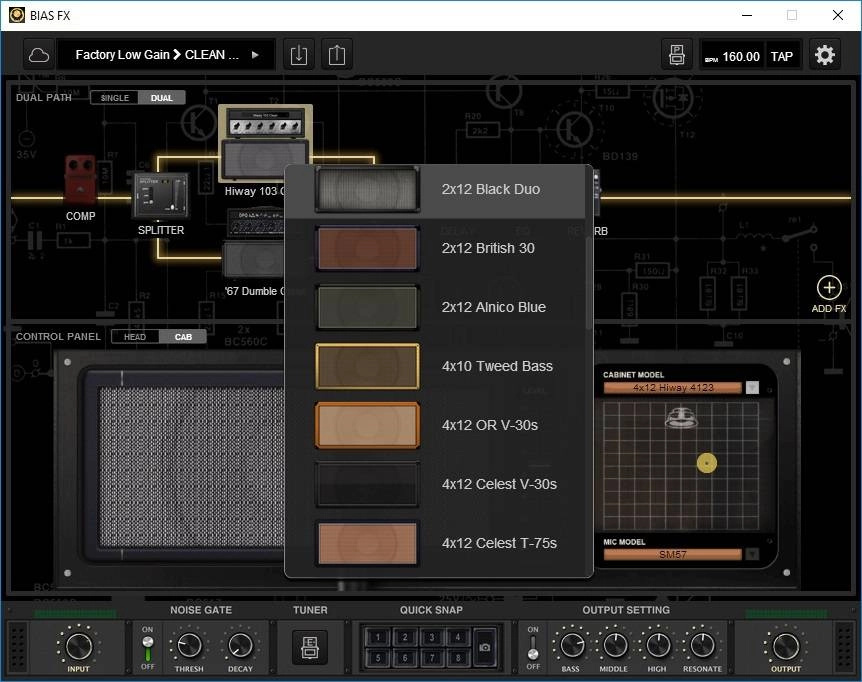Image resolution: width=862 pixels, height=682 pixels.
Task: Recall Quick Snap slot 1
Action: point(378,637)
